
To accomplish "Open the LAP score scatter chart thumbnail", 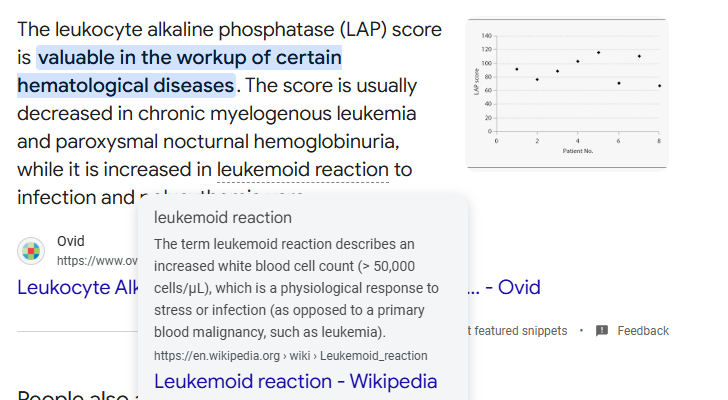I will tap(567, 93).
